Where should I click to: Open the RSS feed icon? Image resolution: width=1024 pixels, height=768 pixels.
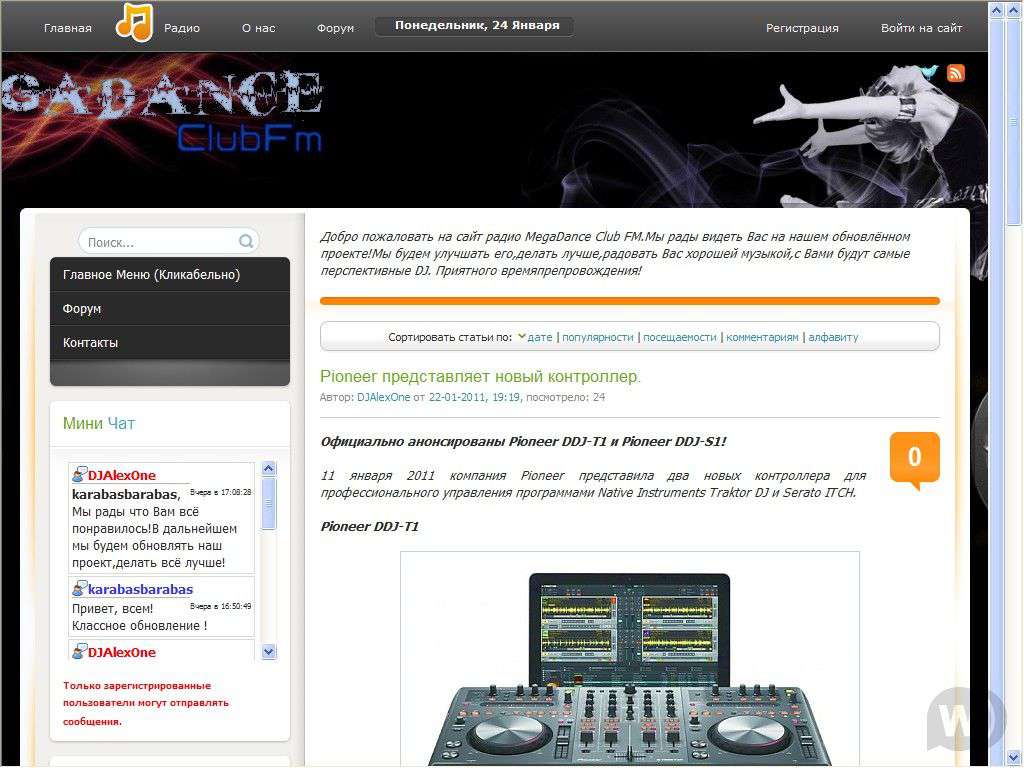[955, 73]
